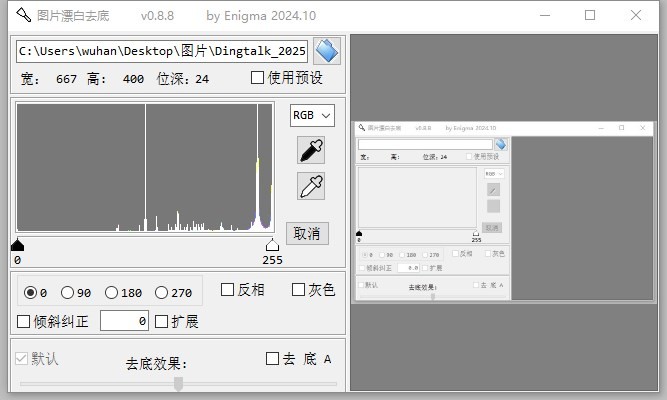Toggle the 反相 invert checkbox
Image resolution: width=667 pixels, height=400 pixels.
pos(228,290)
